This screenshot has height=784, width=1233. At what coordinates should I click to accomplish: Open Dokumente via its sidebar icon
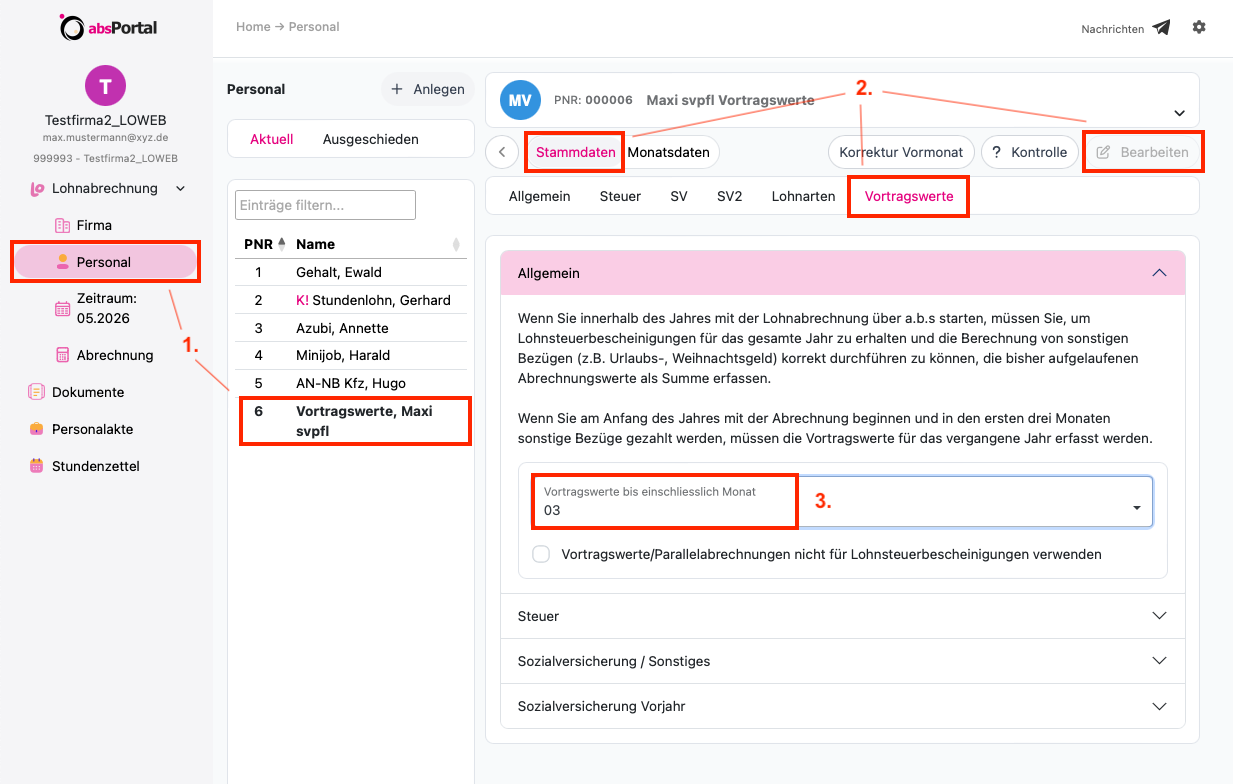coord(37,392)
